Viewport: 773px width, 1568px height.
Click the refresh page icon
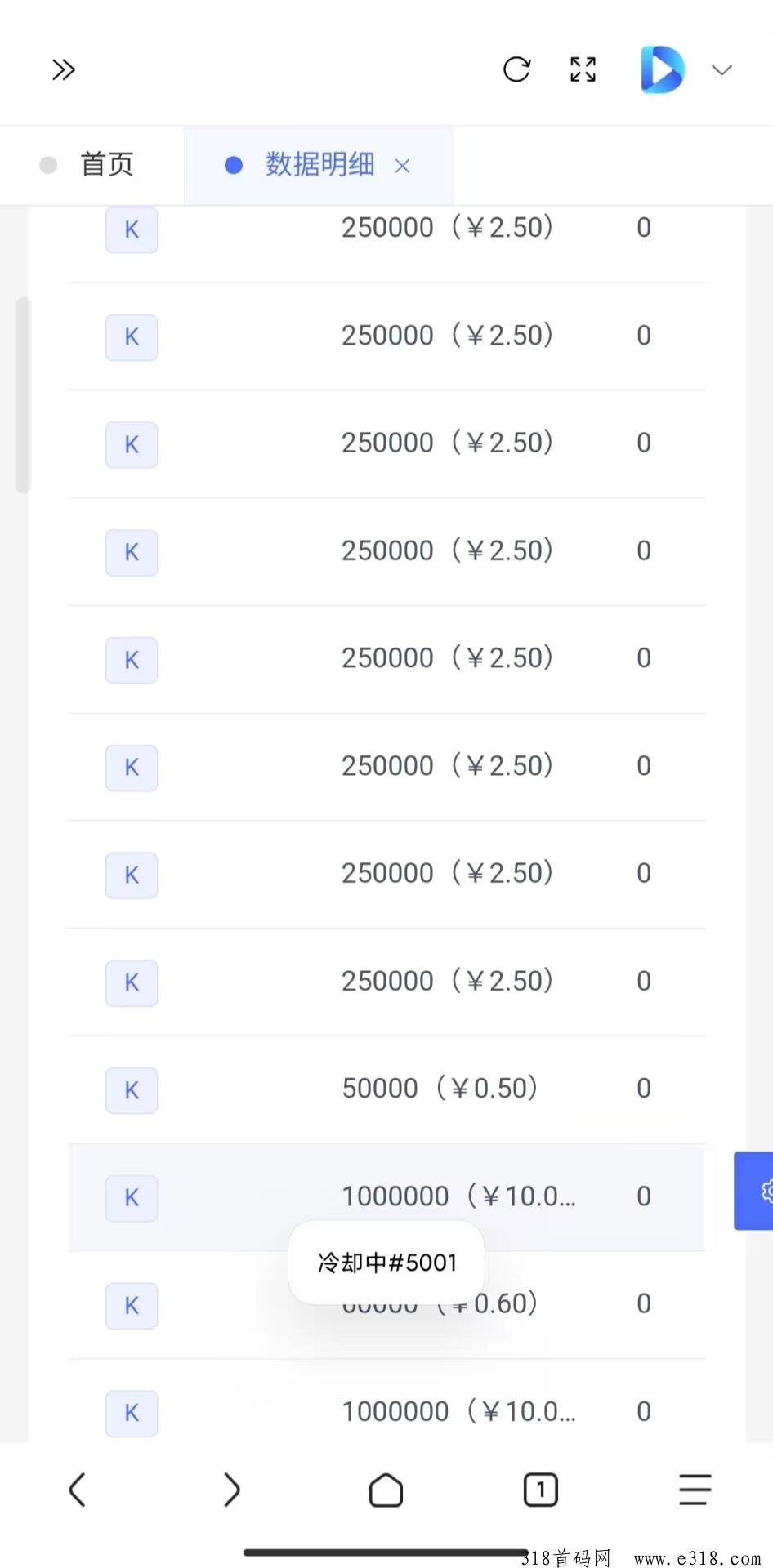coord(516,70)
